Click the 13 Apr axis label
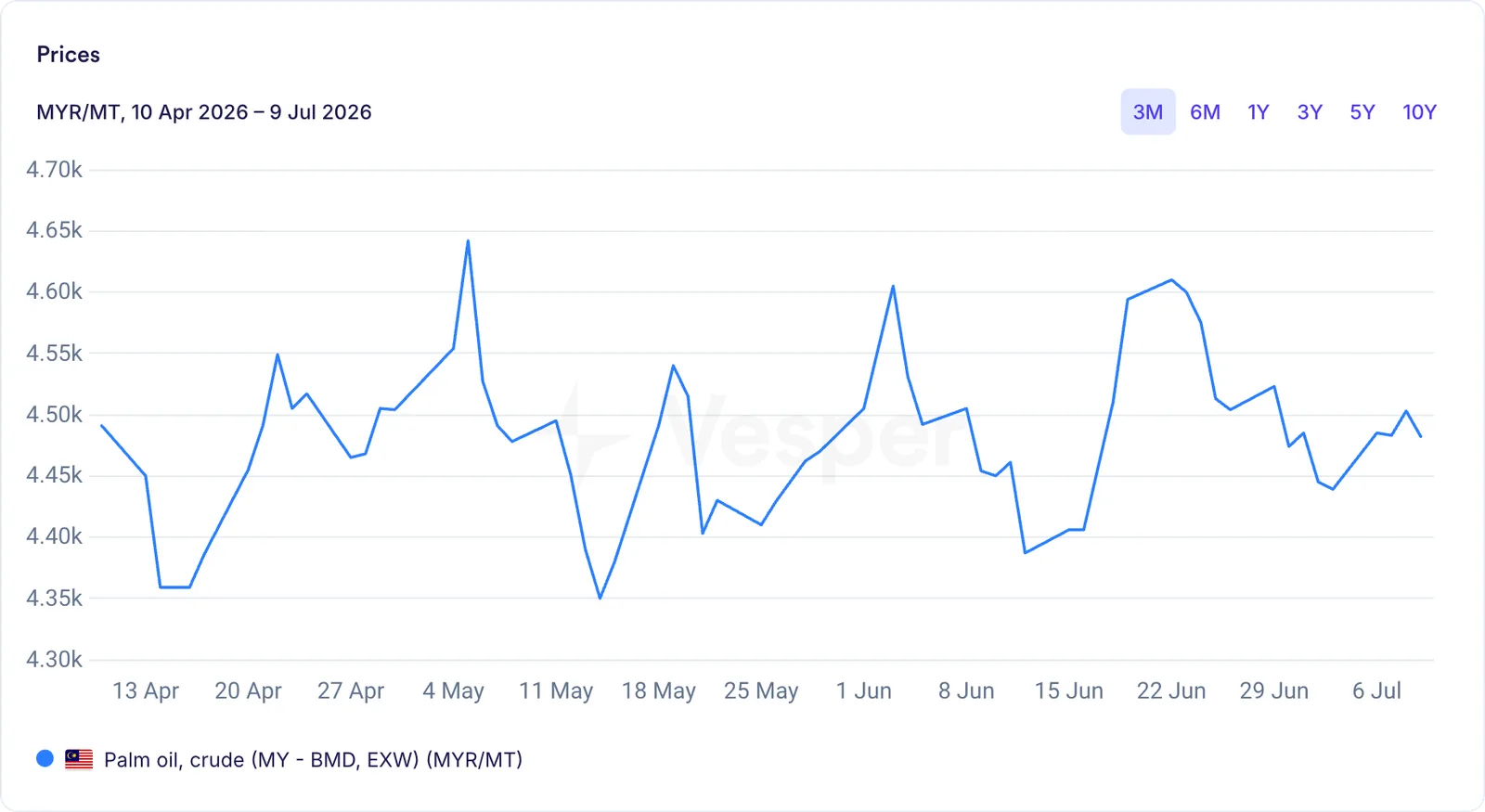The height and width of the screenshot is (812, 1485). click(146, 690)
